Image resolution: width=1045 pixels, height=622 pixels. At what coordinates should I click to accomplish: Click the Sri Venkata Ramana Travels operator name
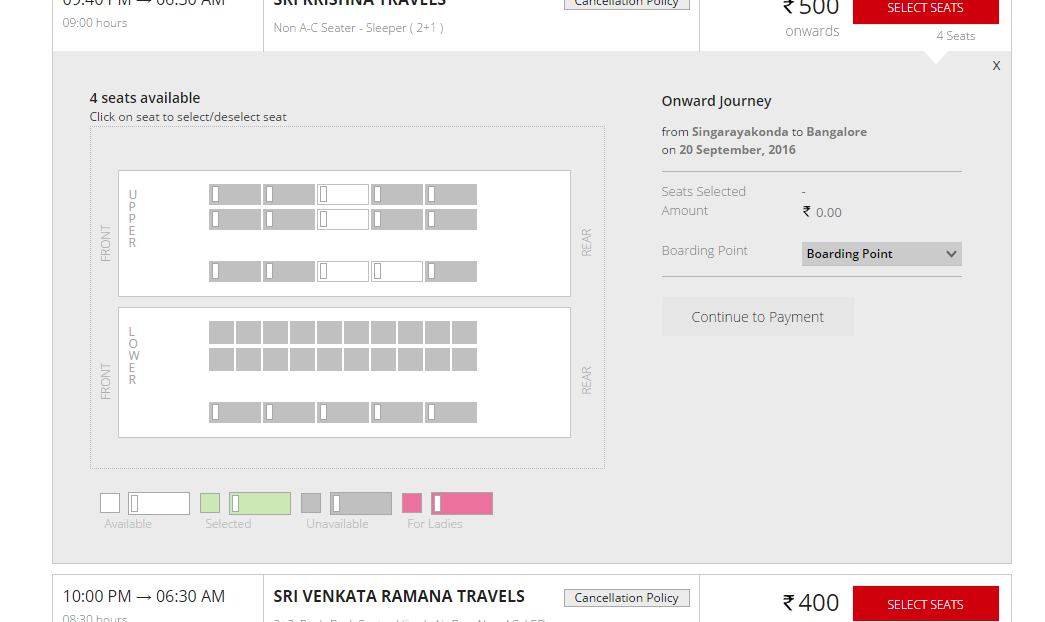(399, 596)
